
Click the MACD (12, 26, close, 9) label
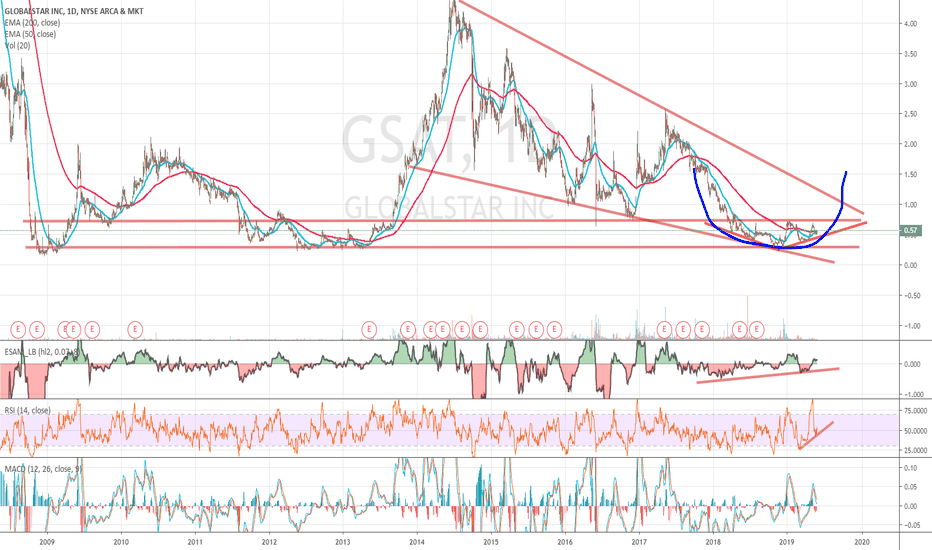43,469
